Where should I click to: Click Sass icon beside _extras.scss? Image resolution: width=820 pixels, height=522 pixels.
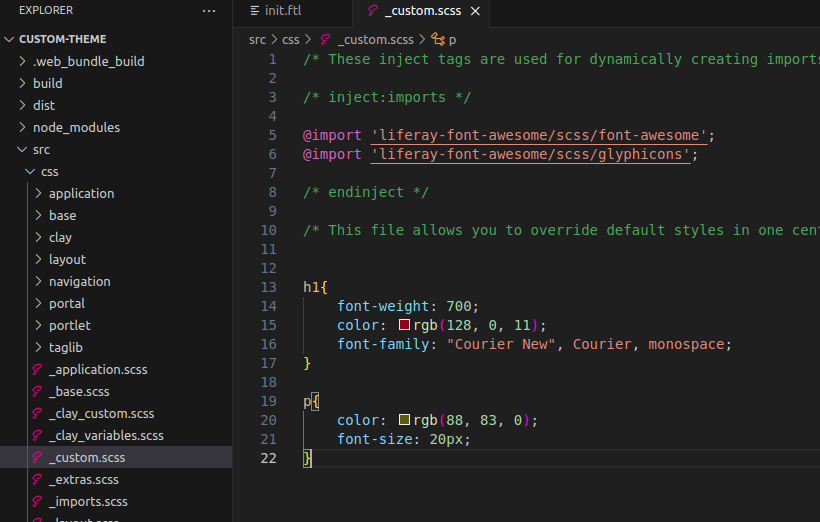[x=37, y=479]
